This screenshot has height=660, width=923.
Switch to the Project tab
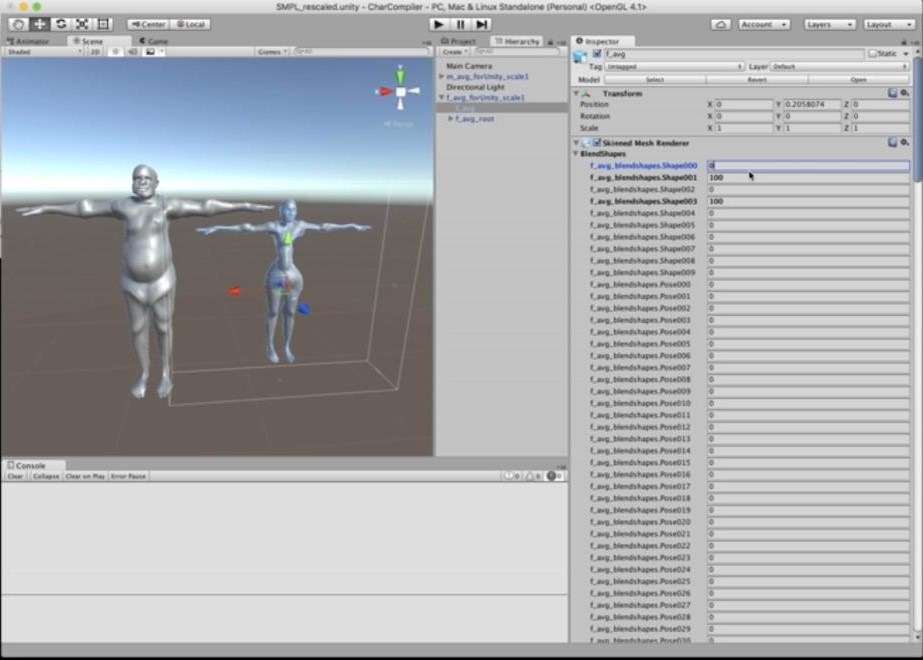459,41
